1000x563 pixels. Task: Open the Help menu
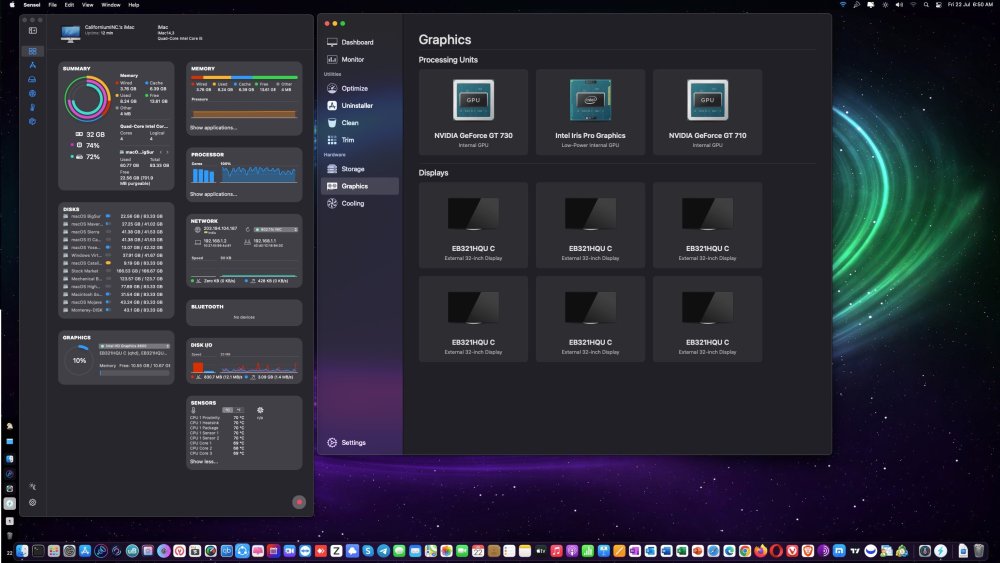(x=134, y=4)
